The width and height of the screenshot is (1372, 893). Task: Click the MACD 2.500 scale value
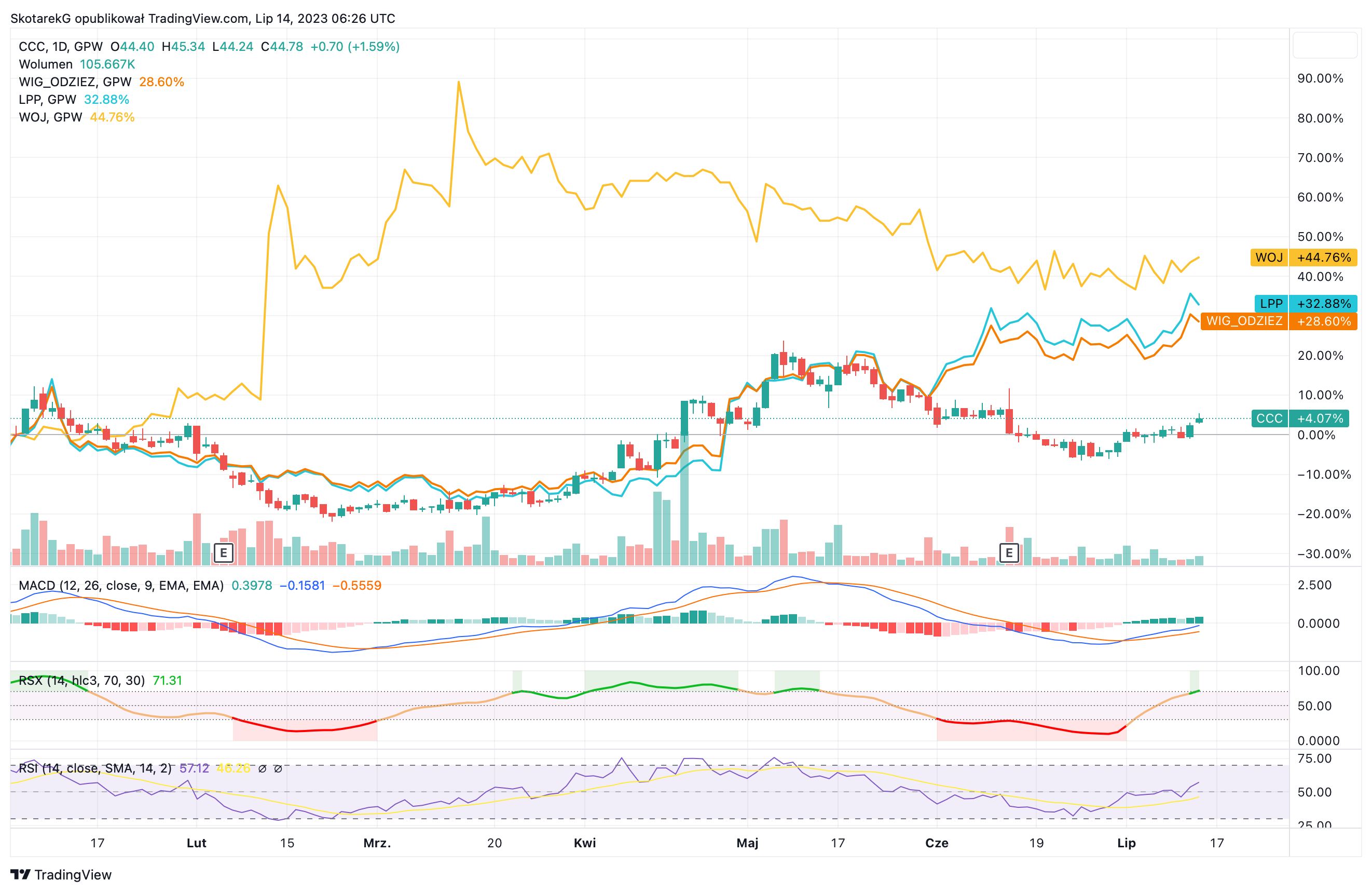[1314, 585]
